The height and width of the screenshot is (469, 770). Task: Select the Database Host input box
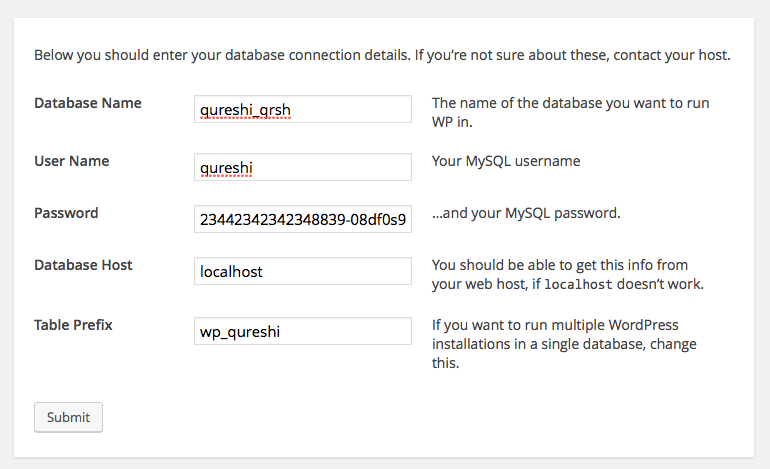(x=302, y=271)
